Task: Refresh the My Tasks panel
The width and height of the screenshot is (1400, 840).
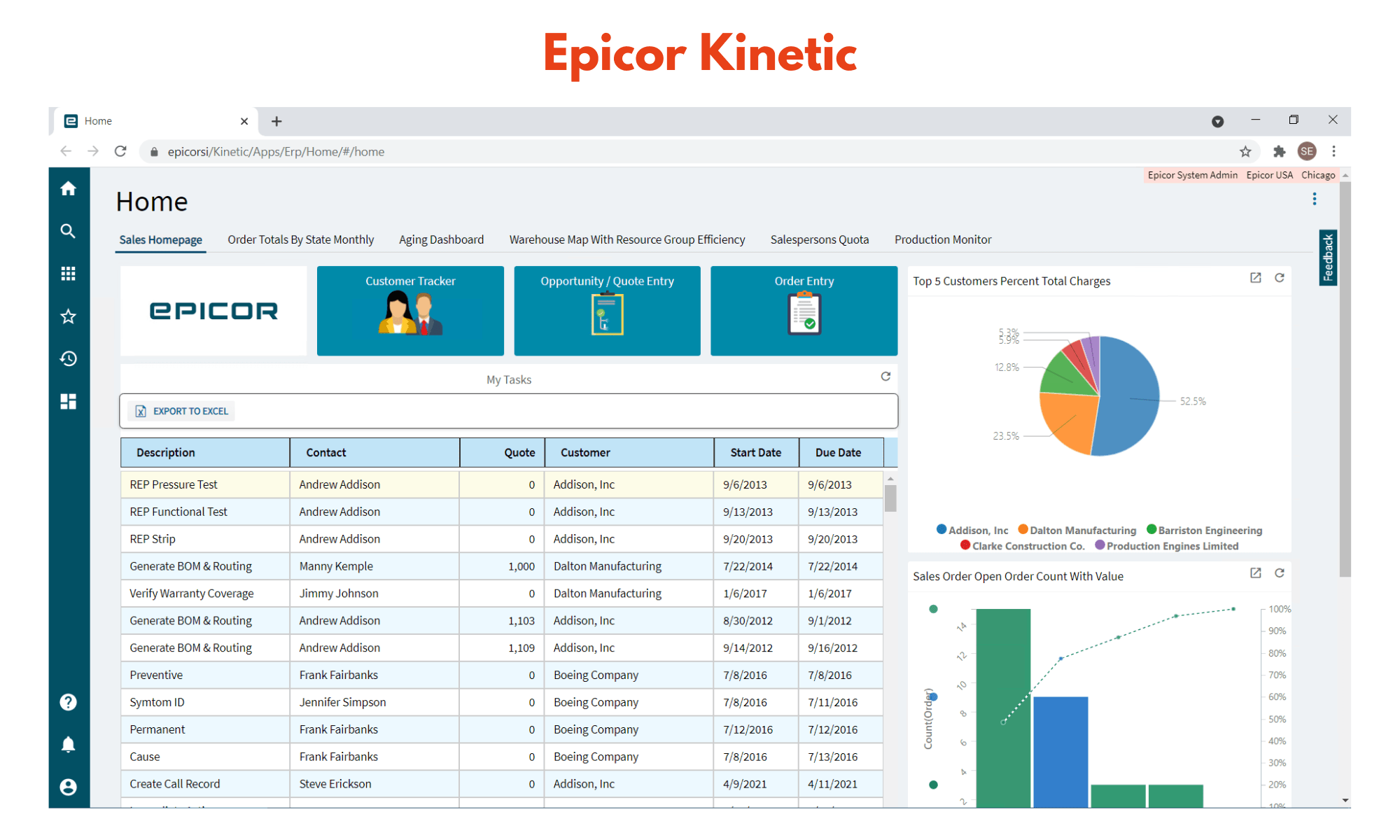Action: (x=885, y=377)
